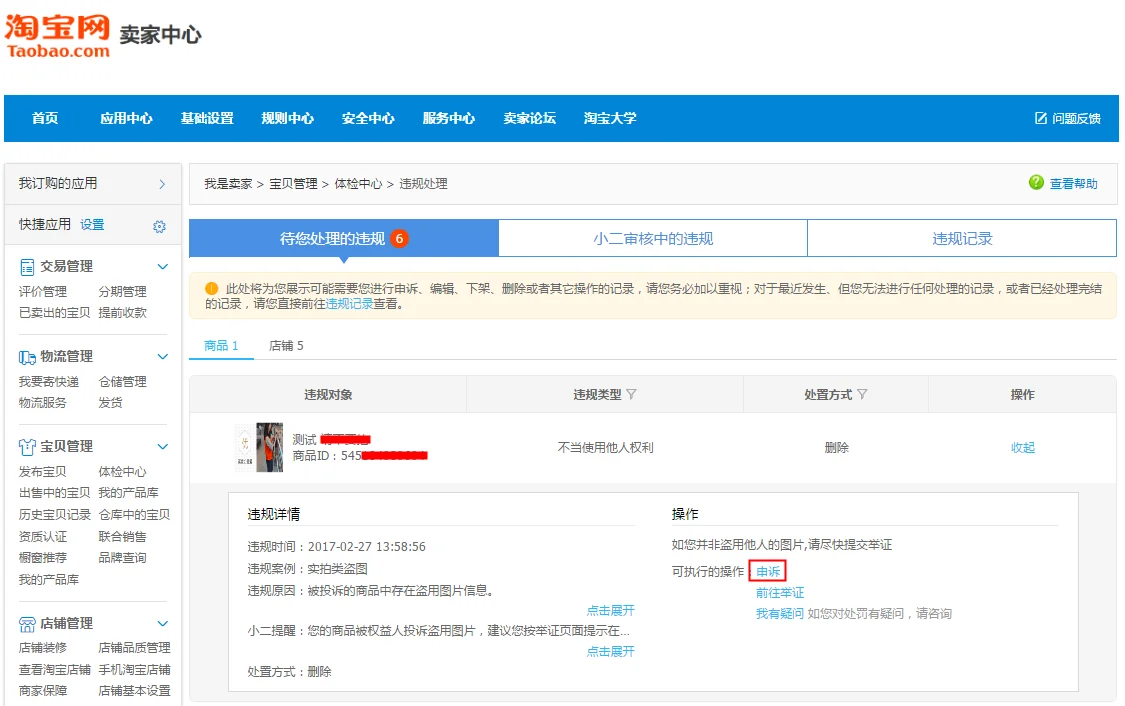Click the 交易管理 section icon

coord(28,267)
